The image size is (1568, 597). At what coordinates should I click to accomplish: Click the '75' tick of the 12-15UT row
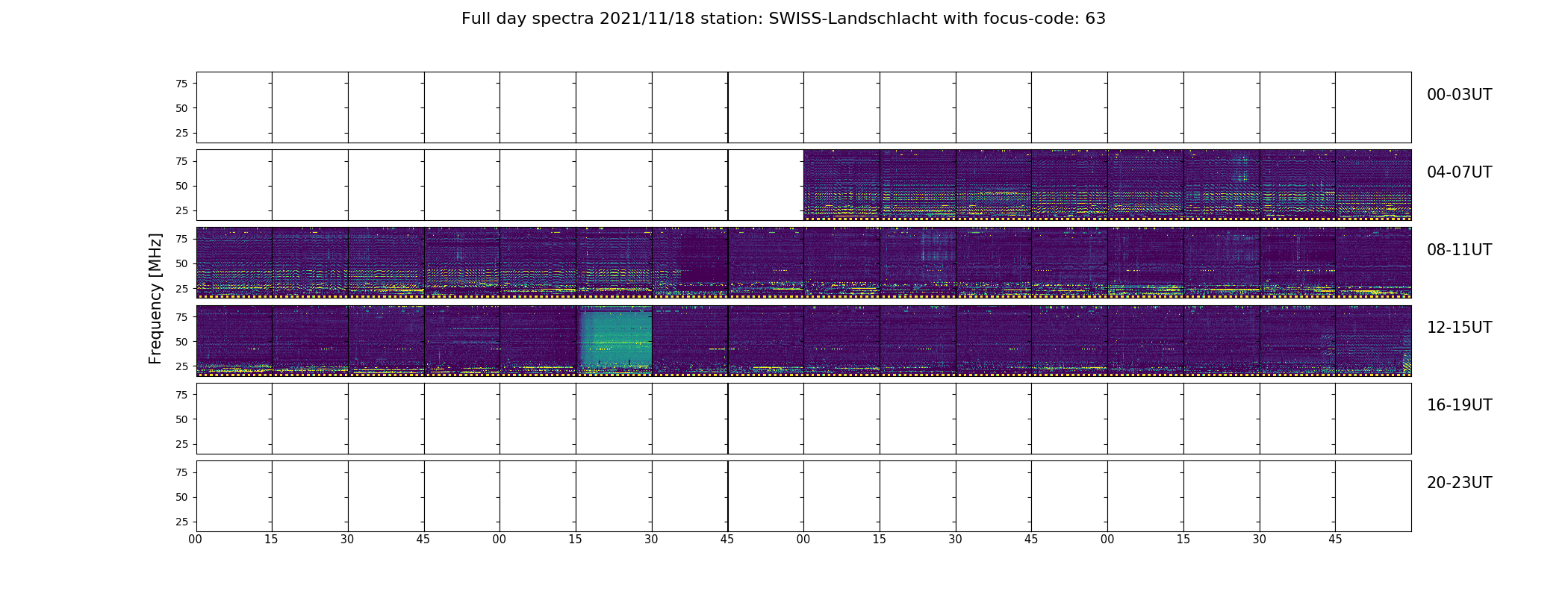181,316
